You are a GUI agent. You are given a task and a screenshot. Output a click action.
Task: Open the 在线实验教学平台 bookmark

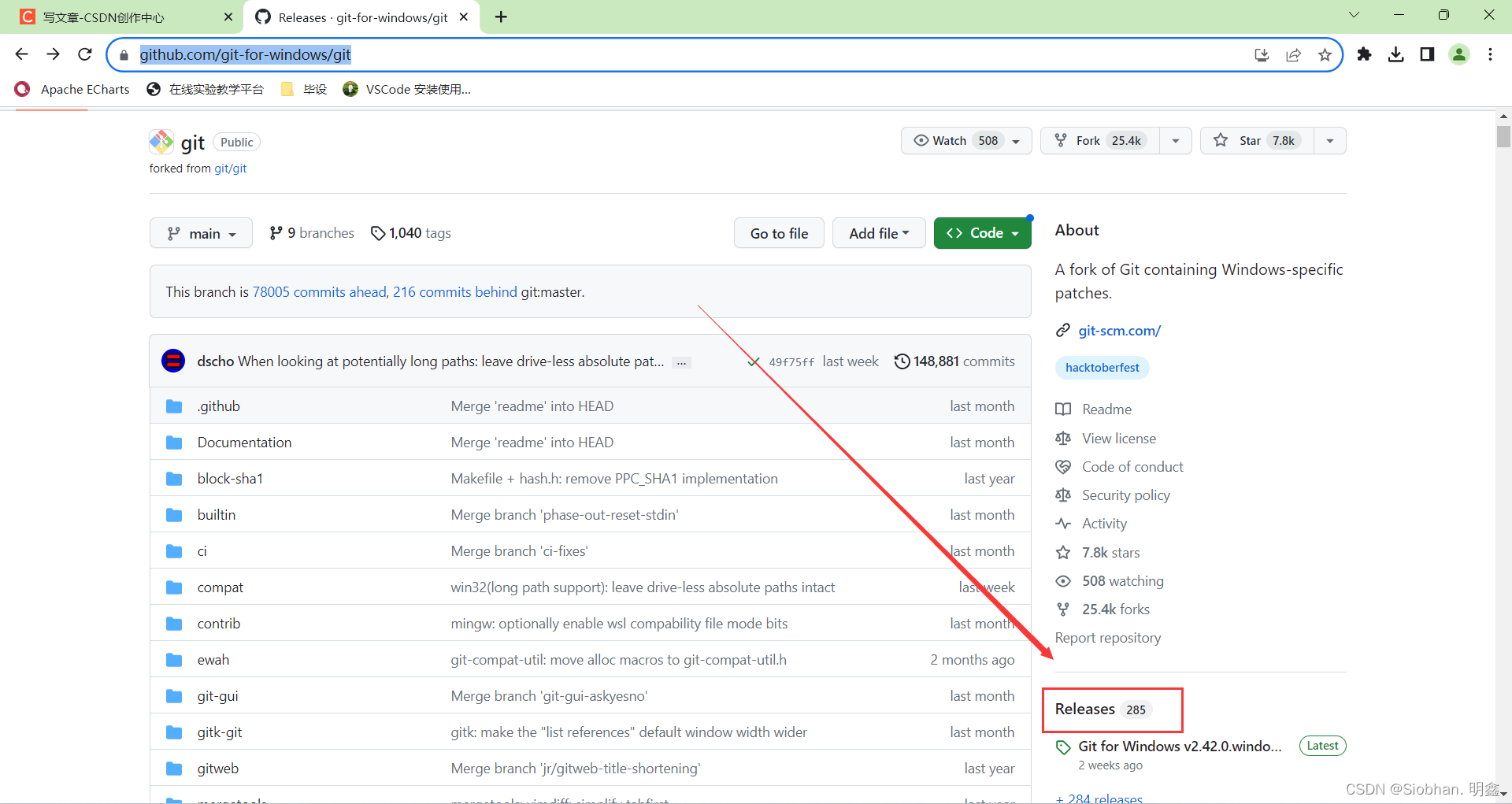205,89
